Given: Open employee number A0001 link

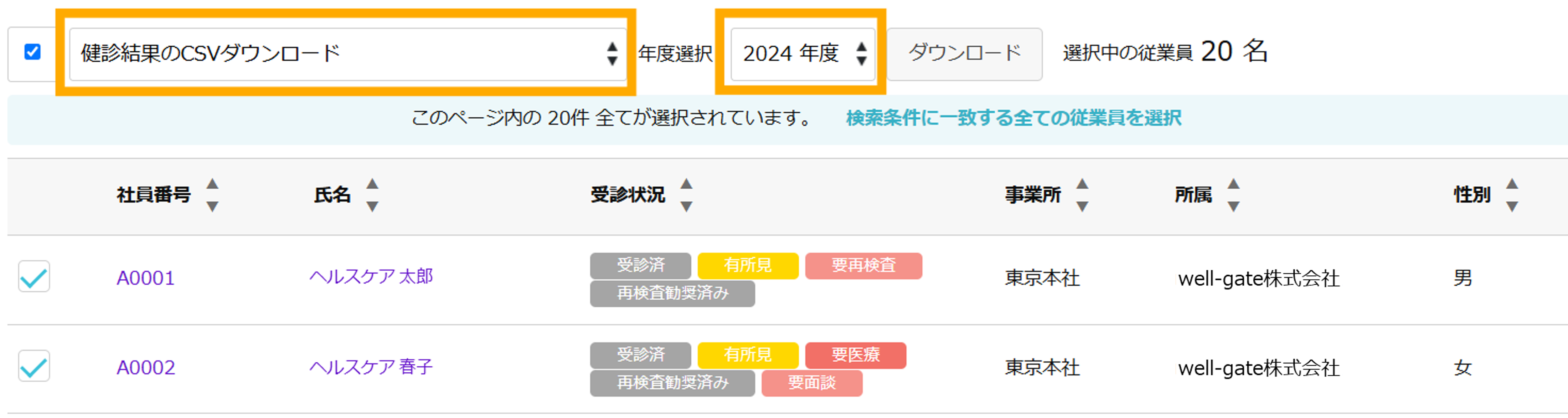Looking at the screenshot, I should pyautogui.click(x=145, y=278).
